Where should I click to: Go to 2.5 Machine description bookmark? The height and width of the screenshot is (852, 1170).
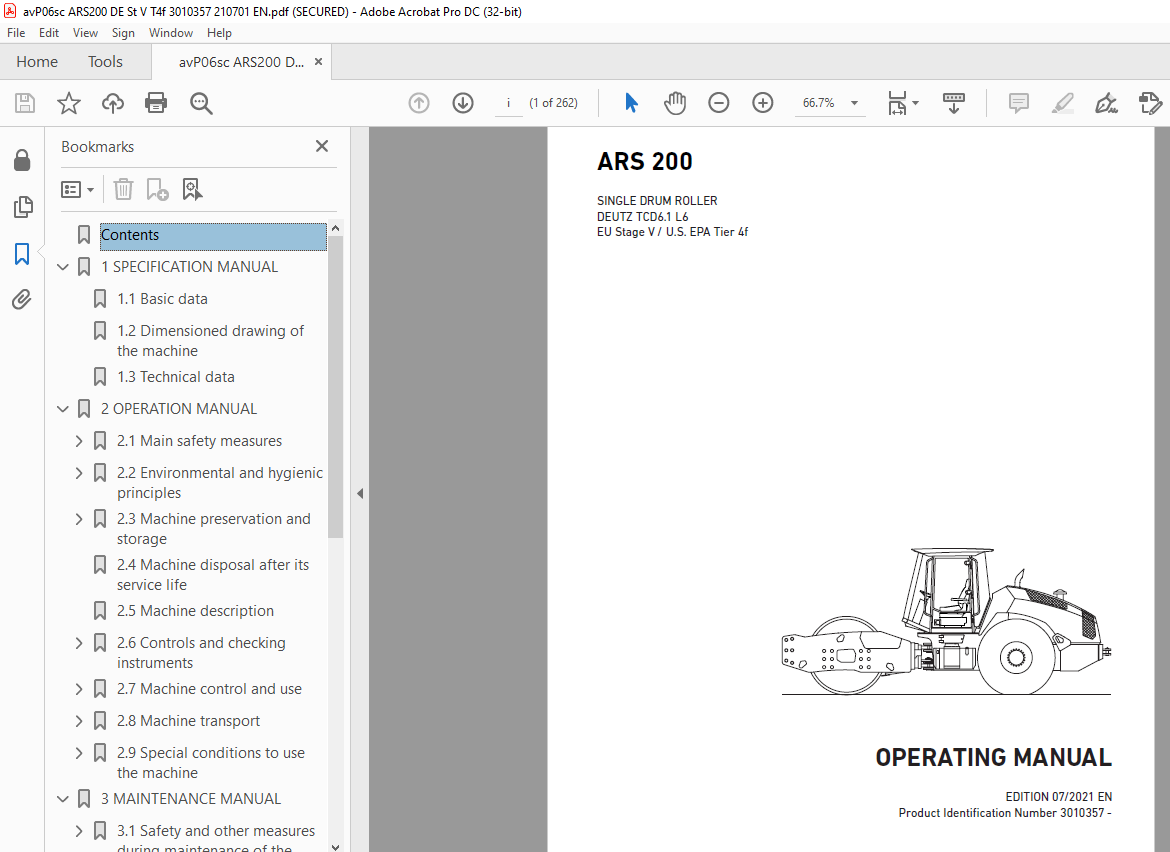click(x=195, y=611)
